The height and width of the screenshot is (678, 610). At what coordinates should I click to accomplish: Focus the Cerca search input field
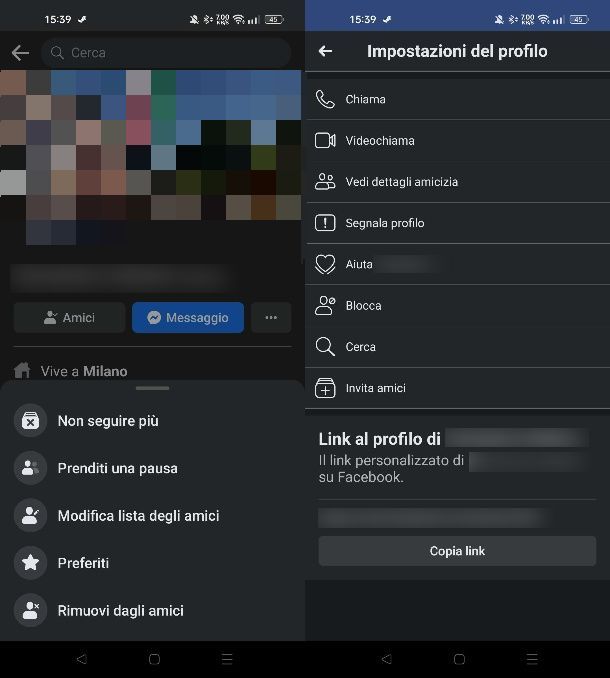pos(166,53)
